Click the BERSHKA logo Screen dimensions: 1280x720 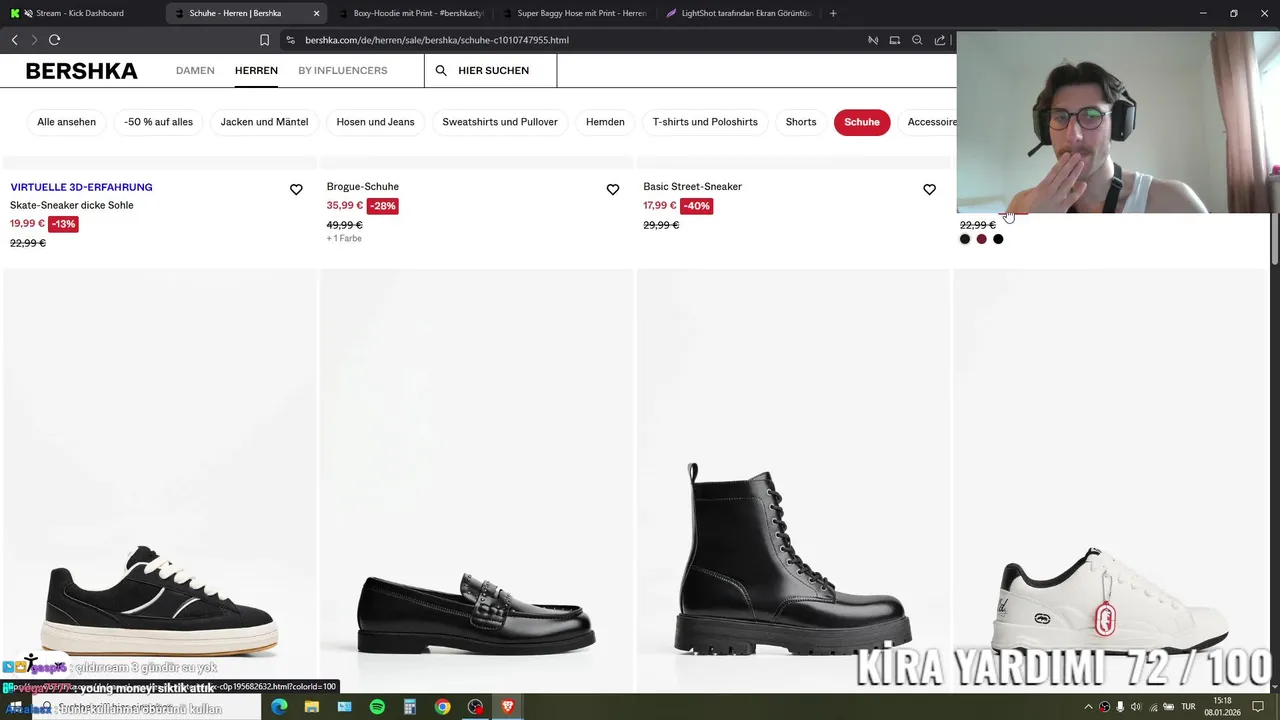tap(81, 71)
